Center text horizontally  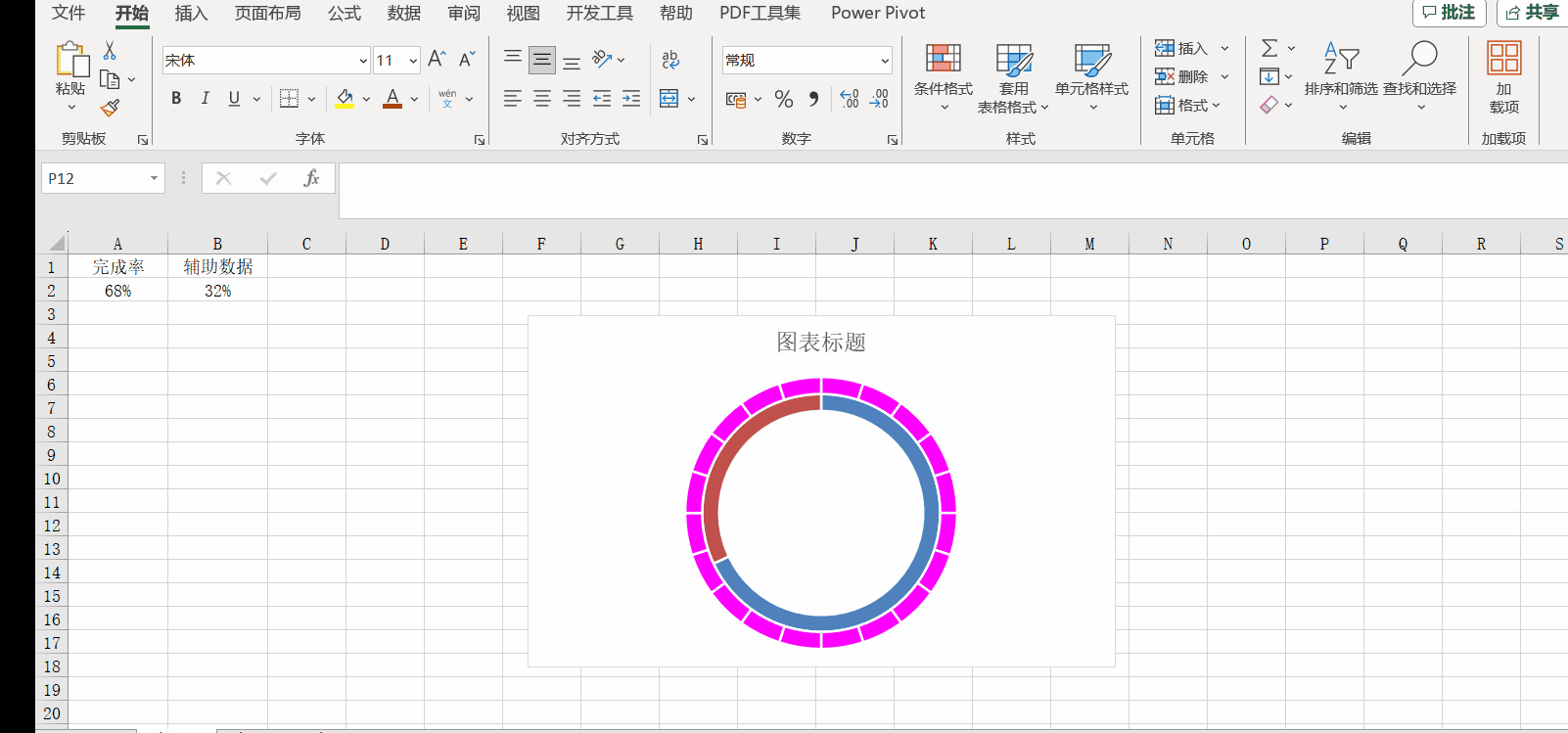[542, 98]
